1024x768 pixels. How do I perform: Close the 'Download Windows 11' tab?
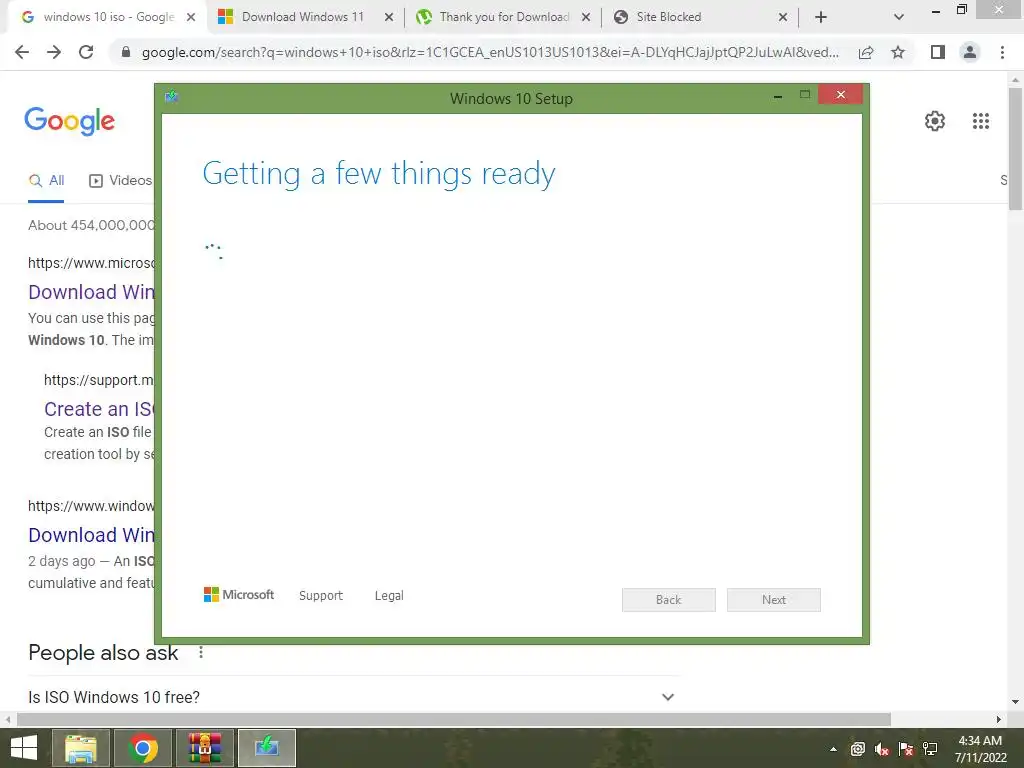pos(389,18)
